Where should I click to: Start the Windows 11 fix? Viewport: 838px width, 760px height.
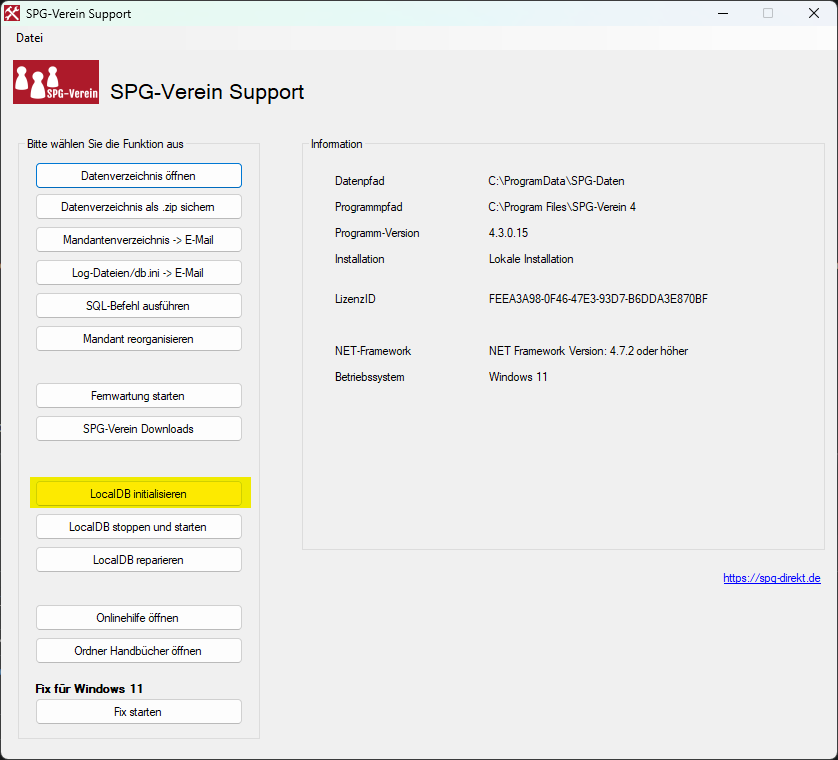click(x=138, y=712)
